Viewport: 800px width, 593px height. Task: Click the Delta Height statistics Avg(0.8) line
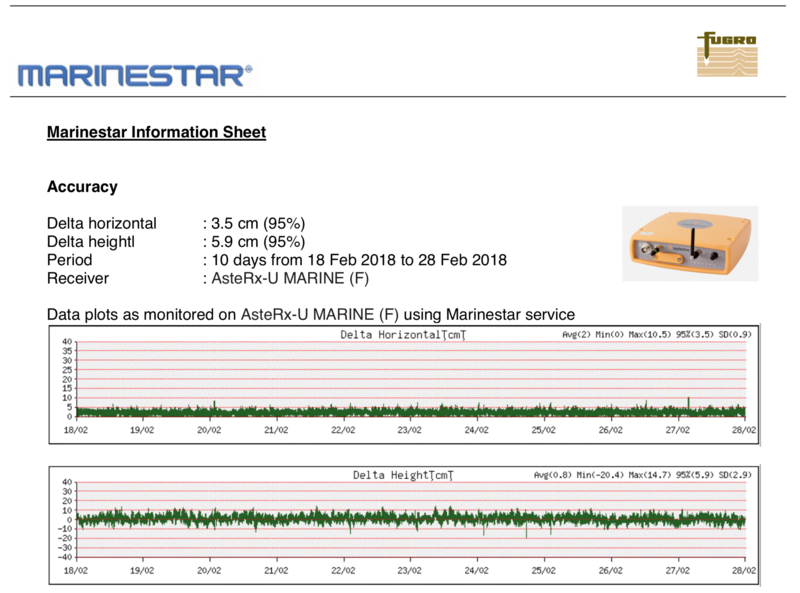642,475
